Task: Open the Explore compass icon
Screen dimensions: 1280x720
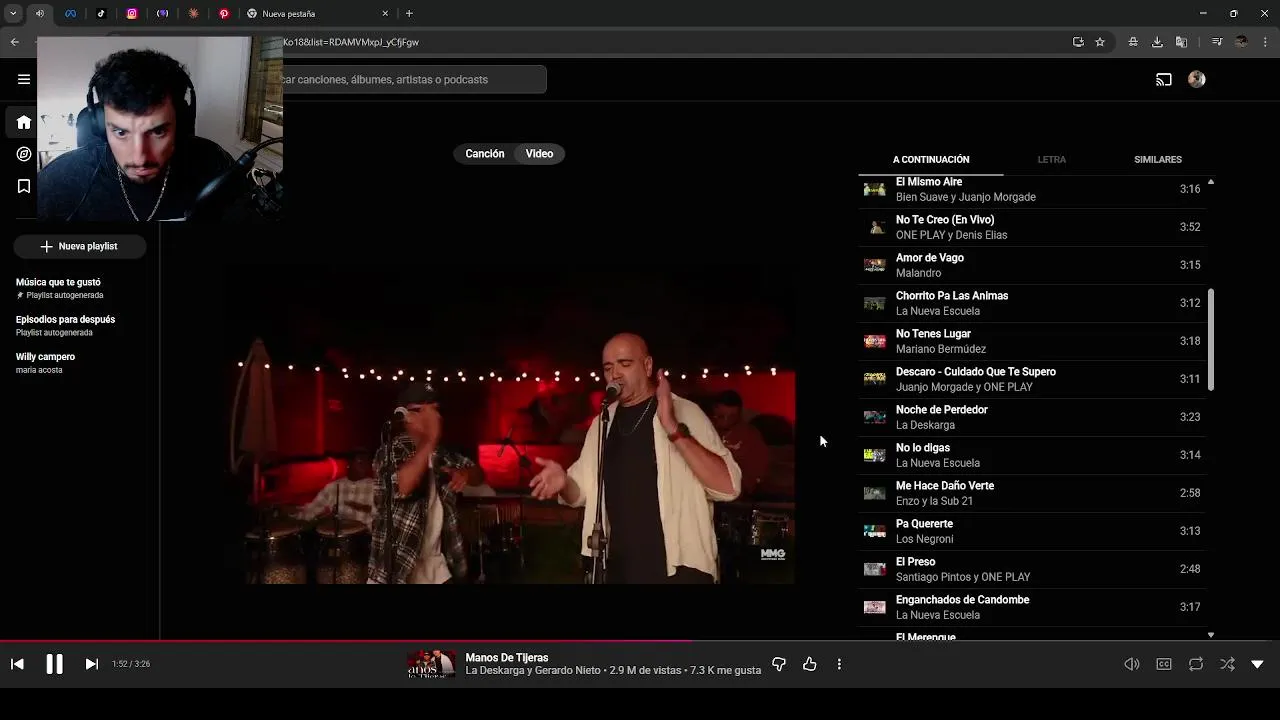Action: pos(24,154)
